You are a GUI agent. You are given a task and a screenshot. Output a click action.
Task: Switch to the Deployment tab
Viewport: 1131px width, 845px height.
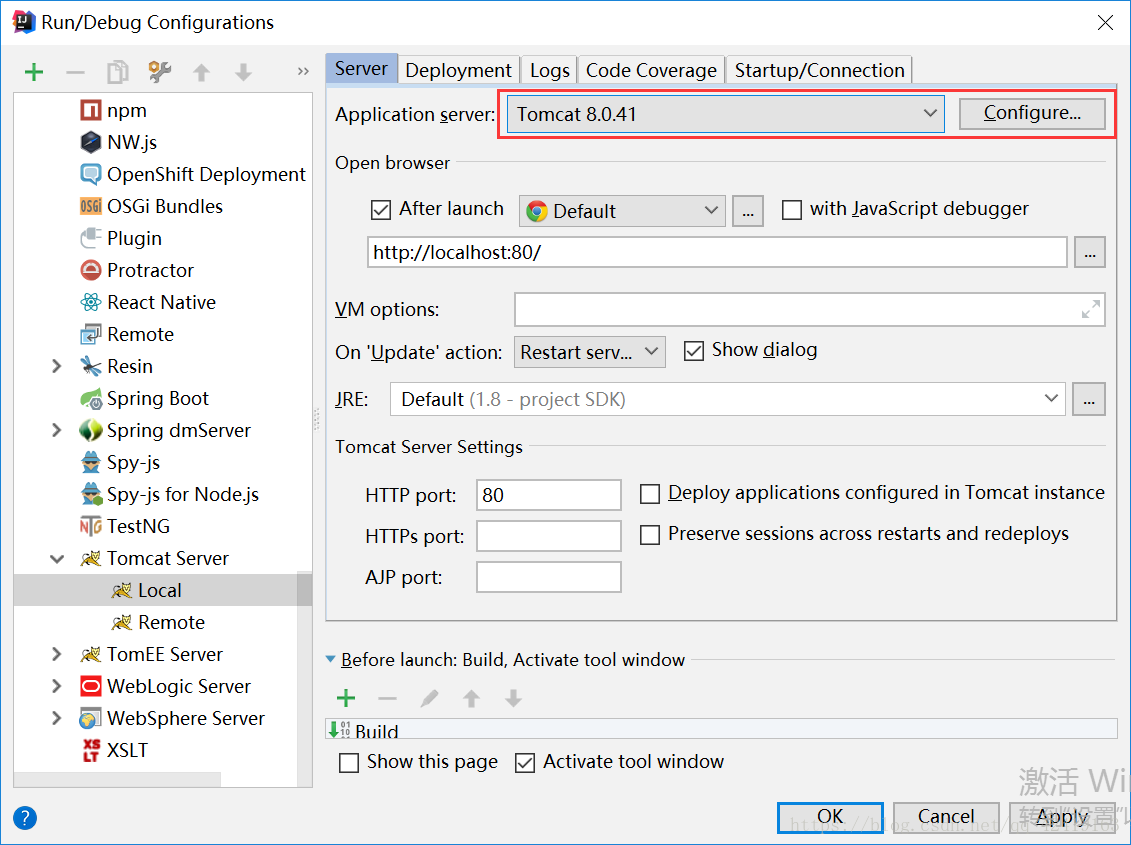(x=459, y=70)
